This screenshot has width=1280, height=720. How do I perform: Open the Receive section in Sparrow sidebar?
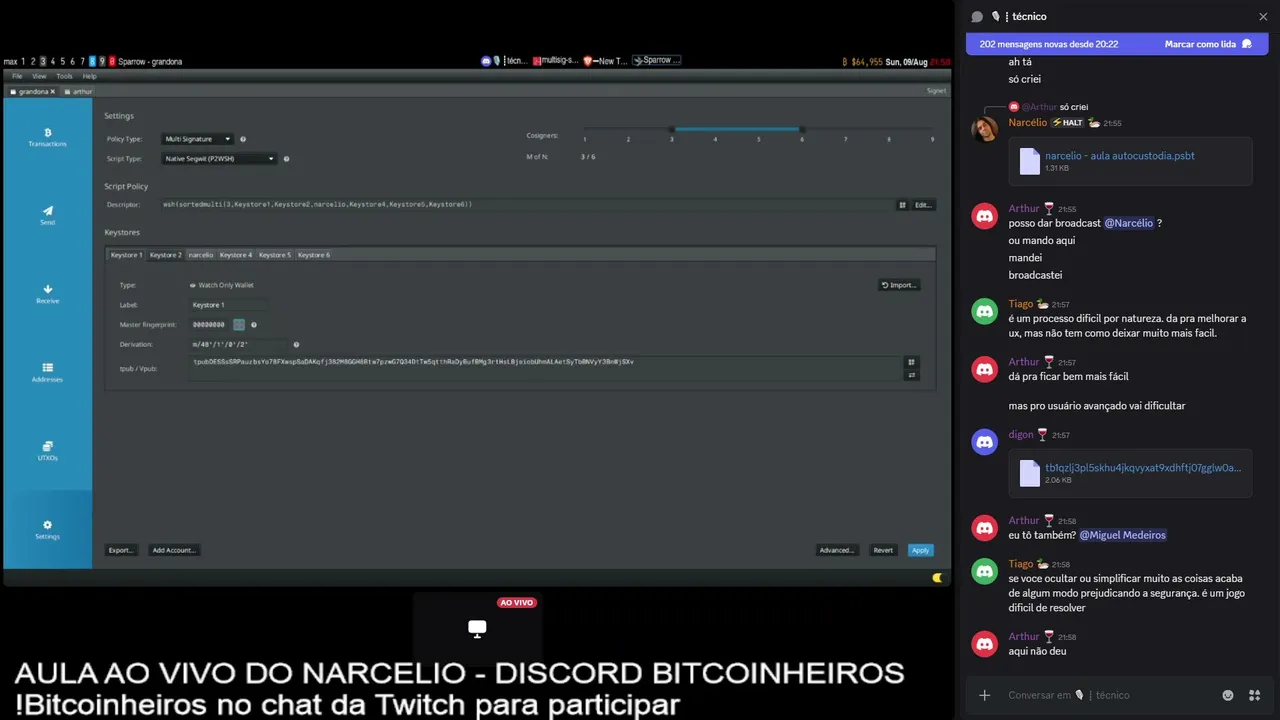coord(47,294)
